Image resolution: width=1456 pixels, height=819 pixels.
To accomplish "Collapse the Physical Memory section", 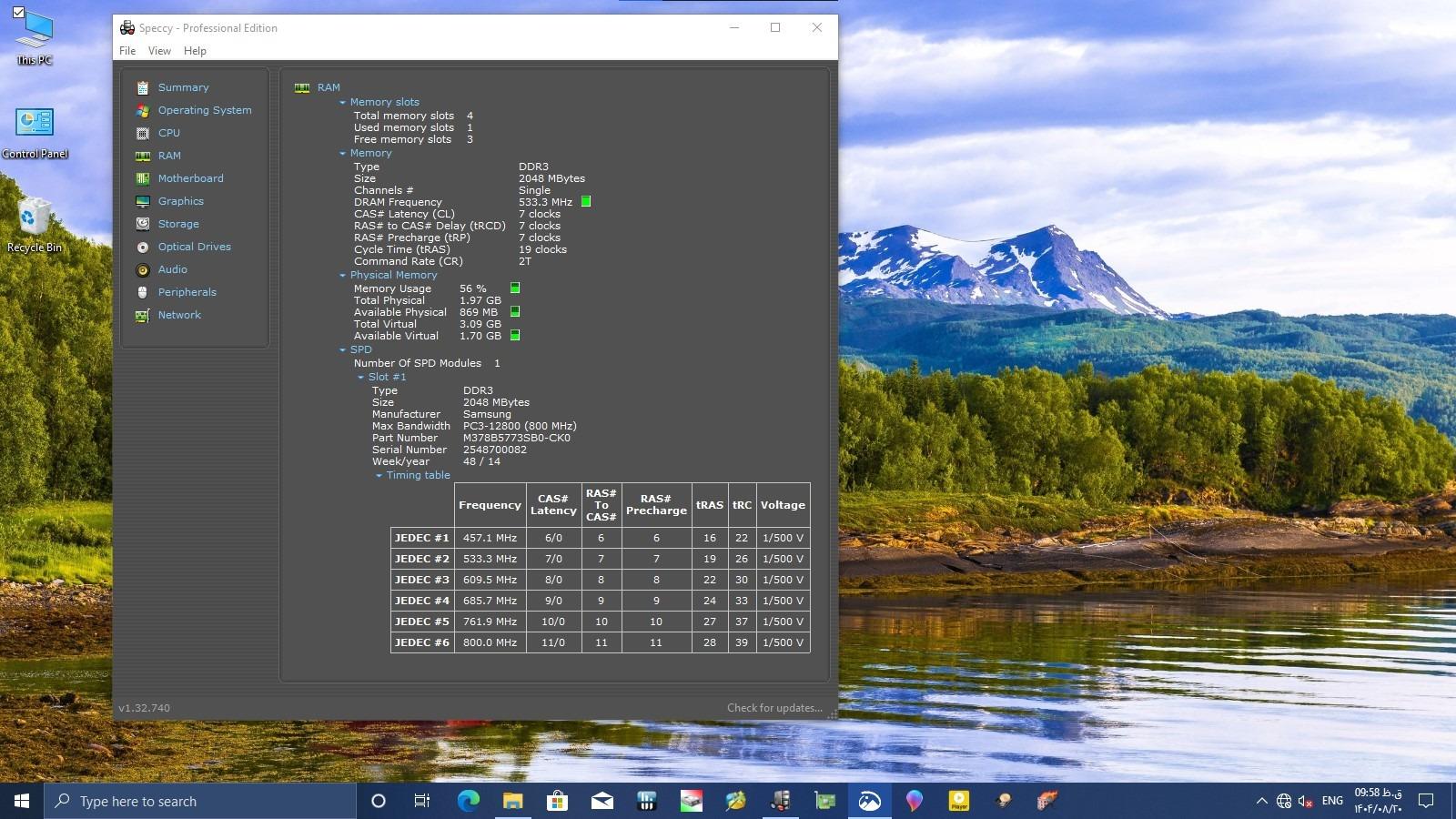I will 343,276.
